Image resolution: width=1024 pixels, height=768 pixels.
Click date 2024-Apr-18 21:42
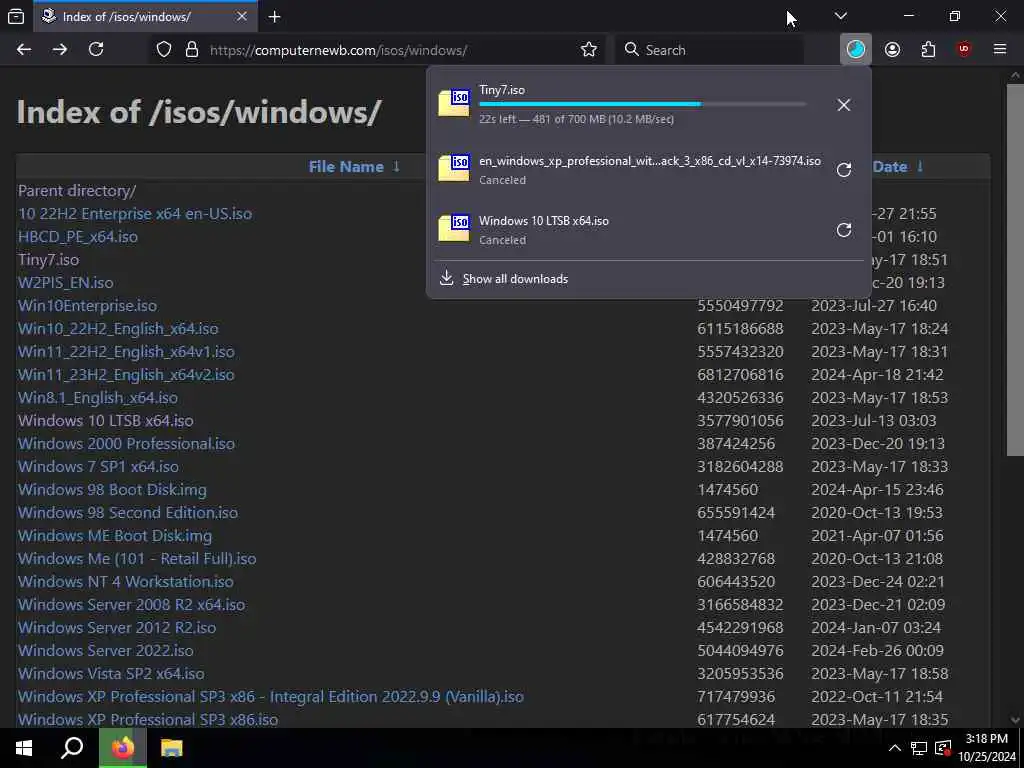[877, 374]
